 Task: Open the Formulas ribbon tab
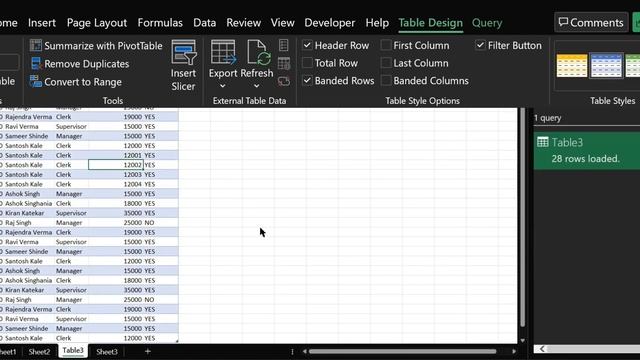[x=160, y=23]
